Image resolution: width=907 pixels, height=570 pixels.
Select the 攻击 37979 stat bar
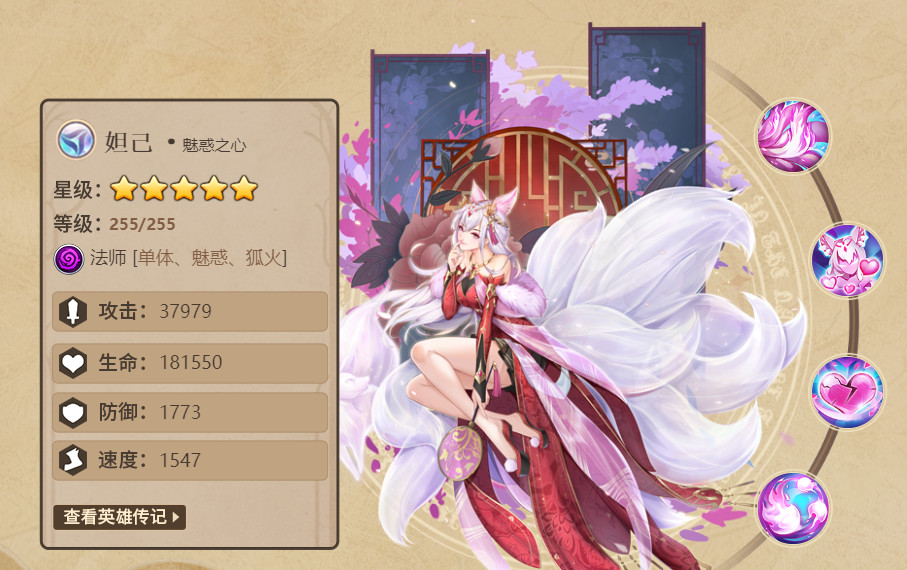tap(190, 311)
